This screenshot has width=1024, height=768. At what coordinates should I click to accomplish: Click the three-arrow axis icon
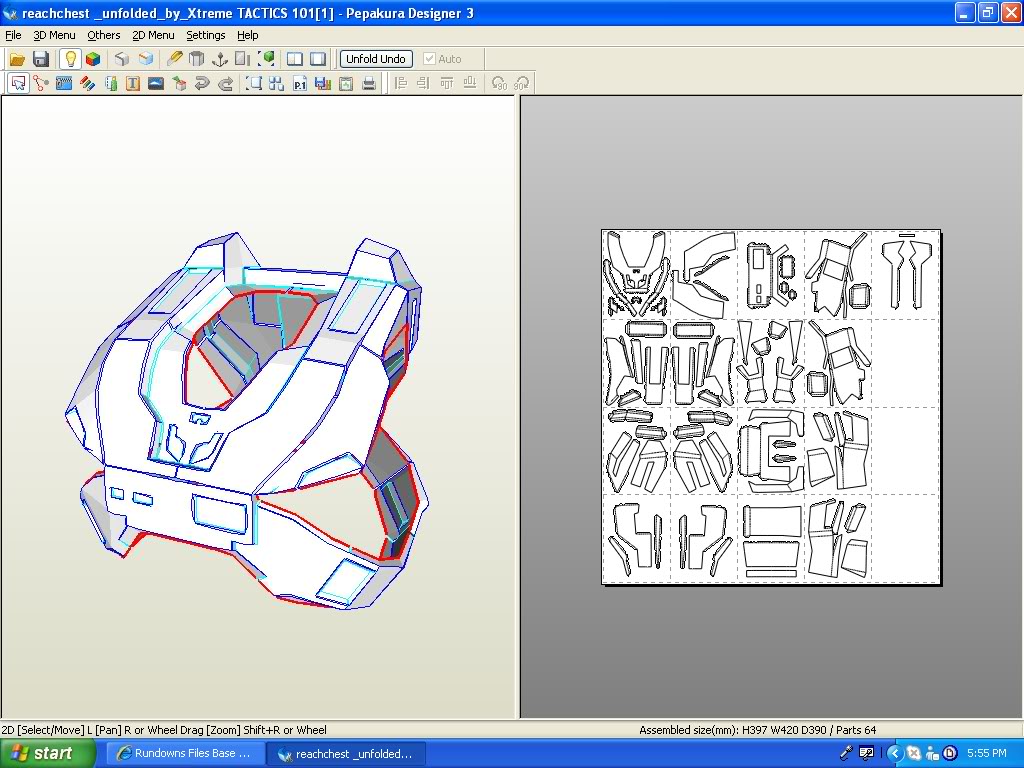point(219,59)
